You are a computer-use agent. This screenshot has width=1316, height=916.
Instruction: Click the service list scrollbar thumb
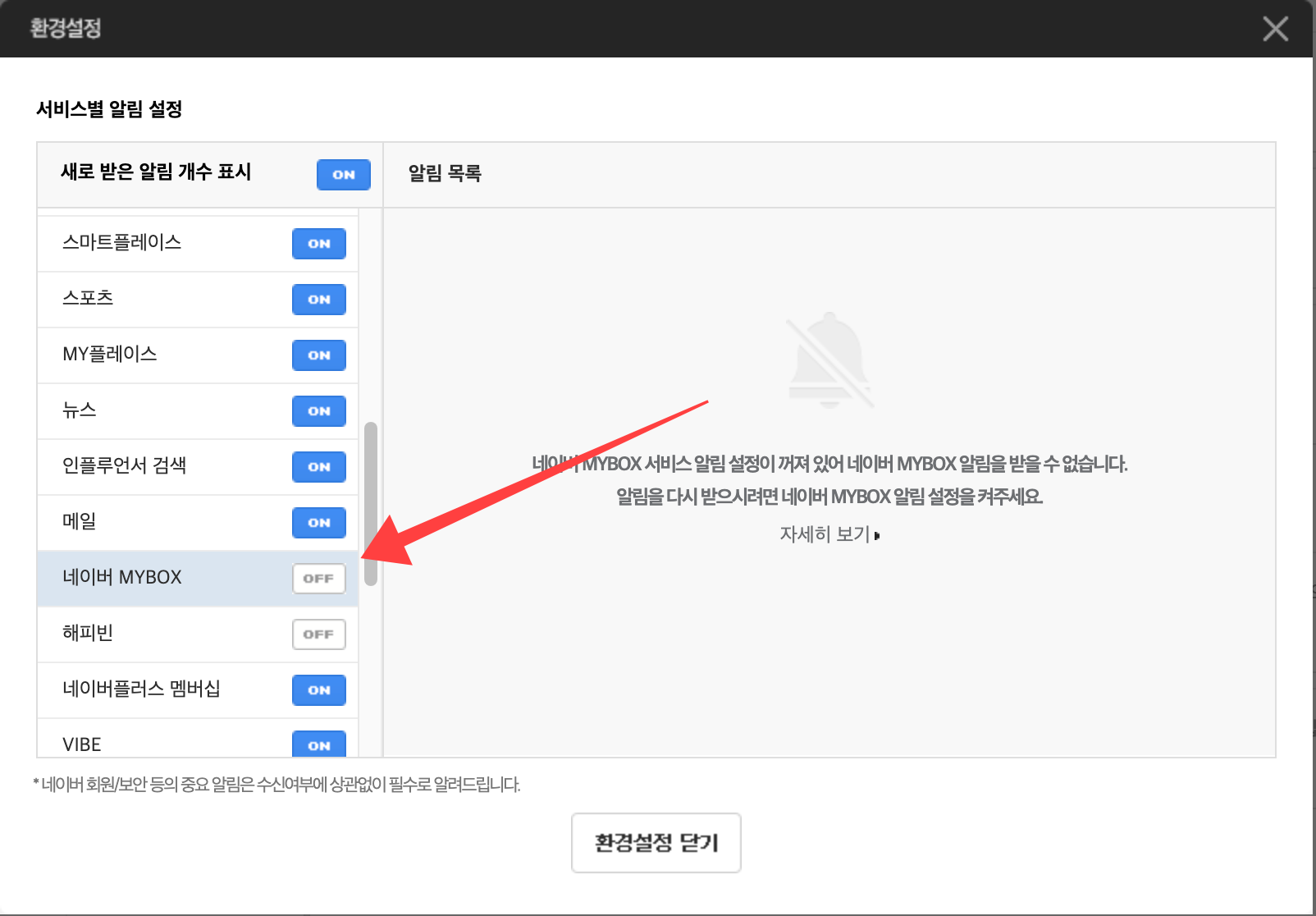[371, 504]
